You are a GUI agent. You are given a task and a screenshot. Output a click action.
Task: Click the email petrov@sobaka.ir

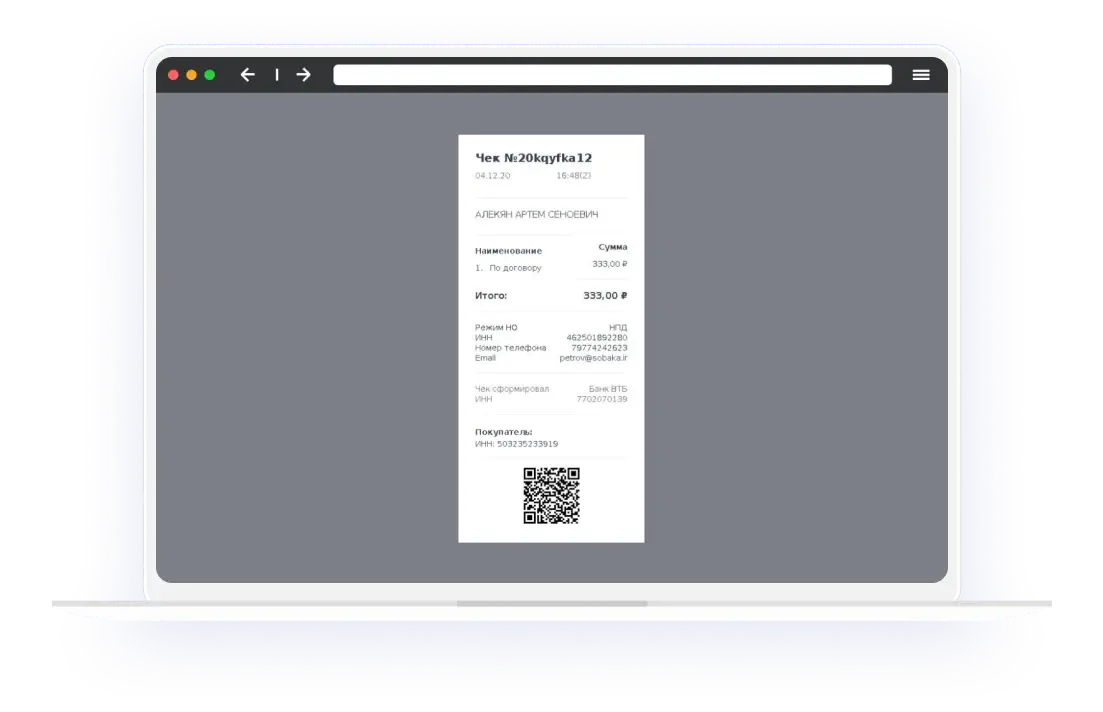tap(593, 358)
